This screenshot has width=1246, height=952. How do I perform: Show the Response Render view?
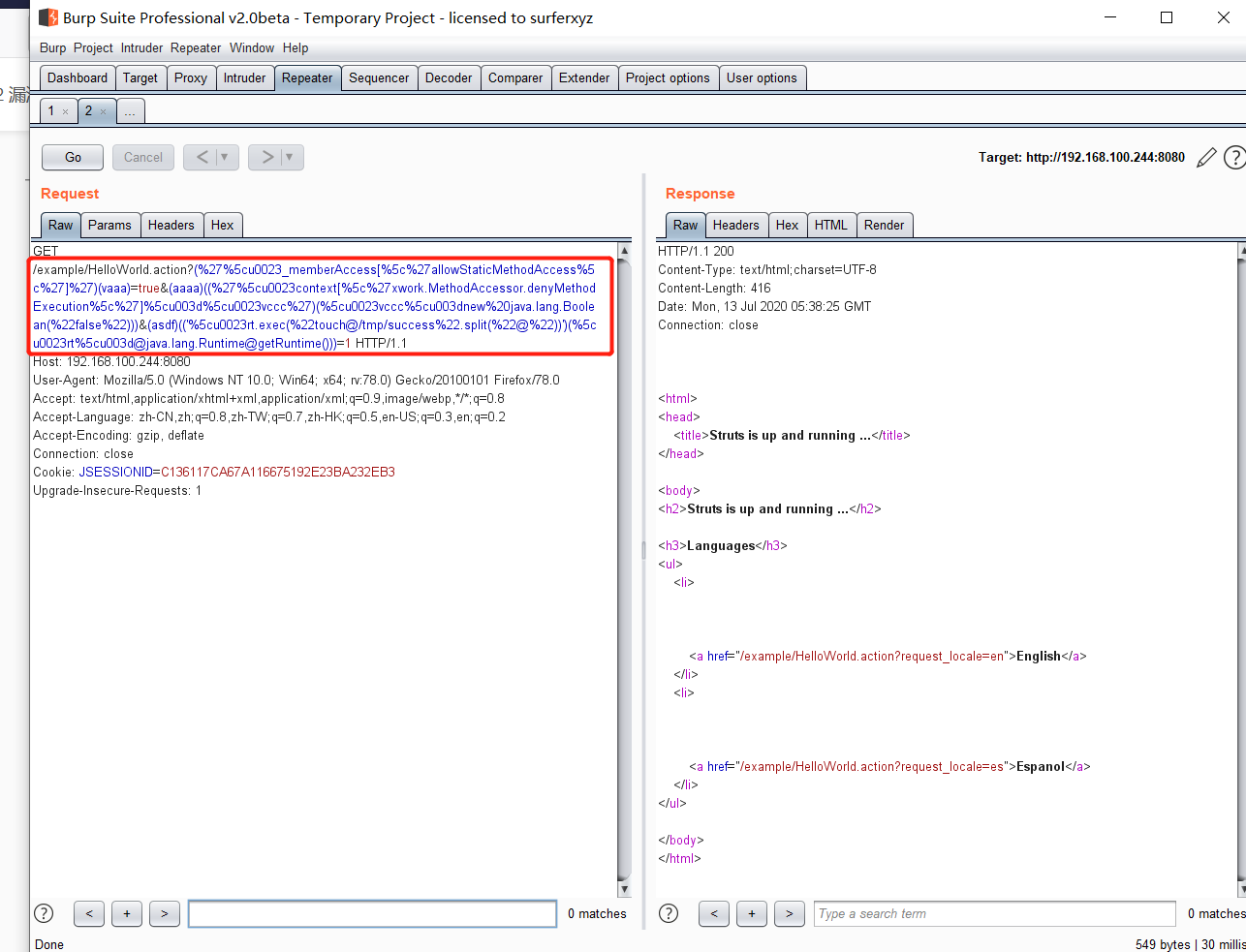pos(885,226)
